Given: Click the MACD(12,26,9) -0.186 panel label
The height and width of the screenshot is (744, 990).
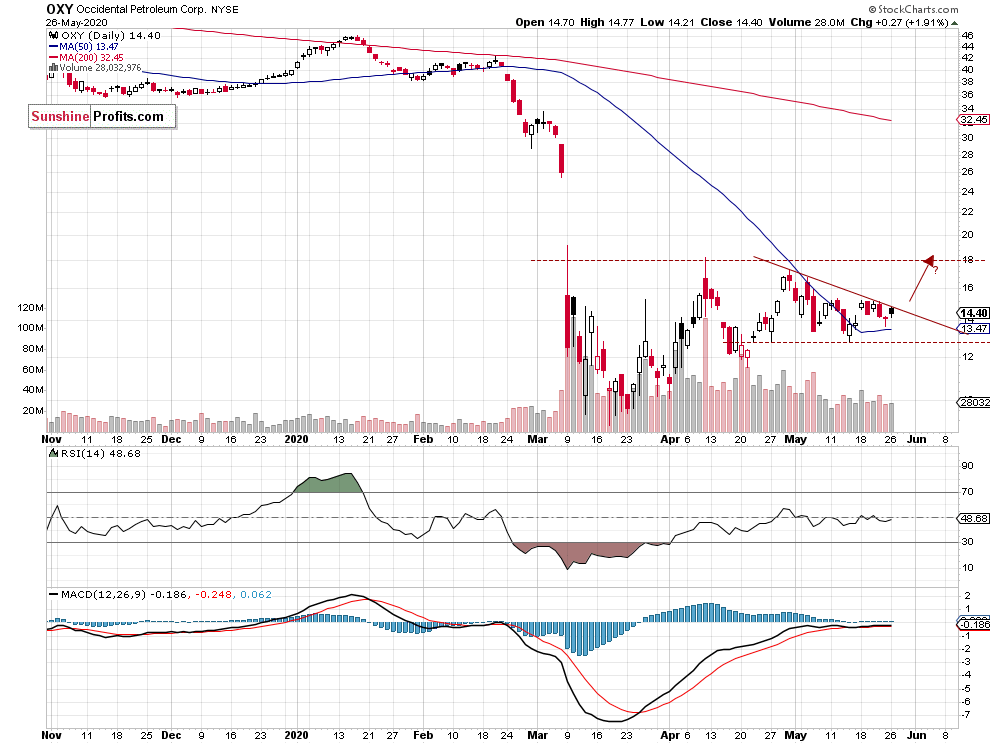Looking at the screenshot, I should pyautogui.click(x=124, y=594).
